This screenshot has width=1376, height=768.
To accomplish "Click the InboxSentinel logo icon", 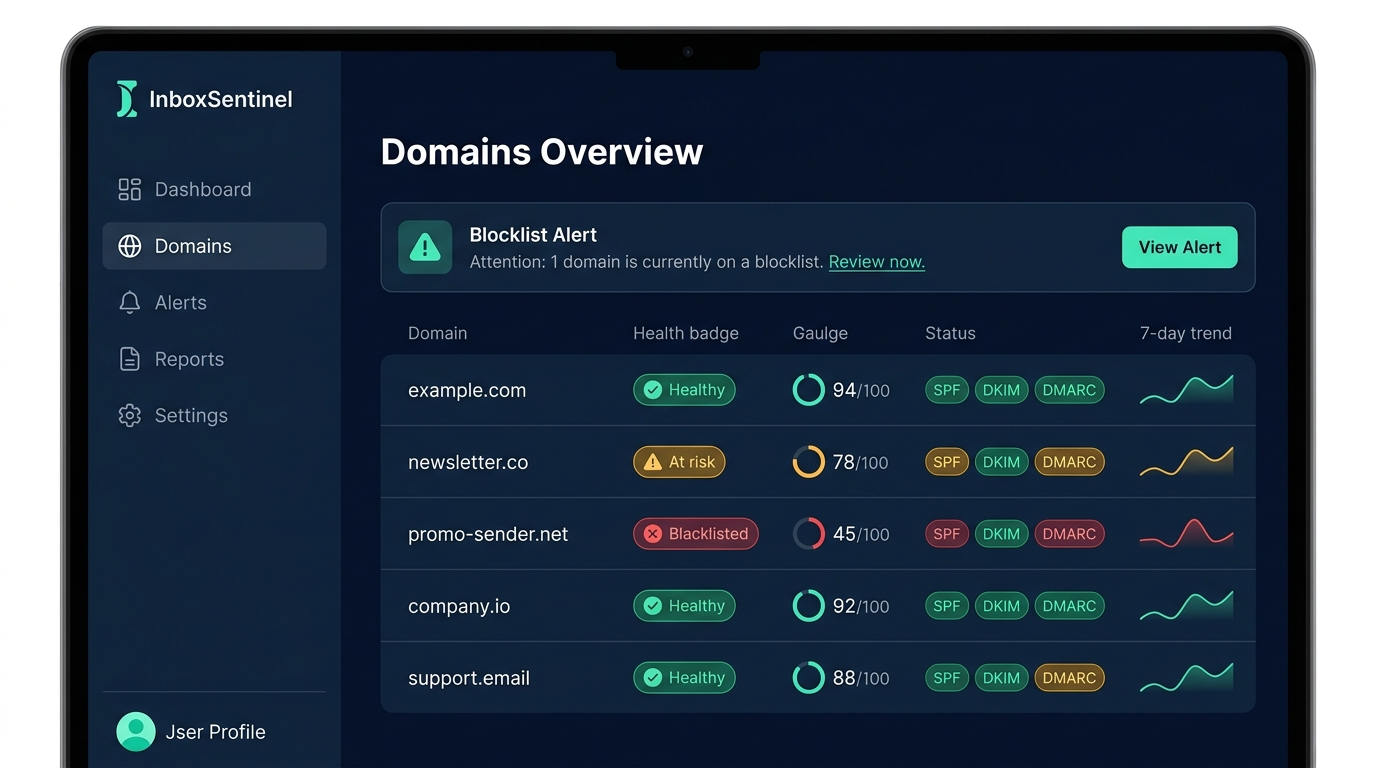I will [127, 99].
